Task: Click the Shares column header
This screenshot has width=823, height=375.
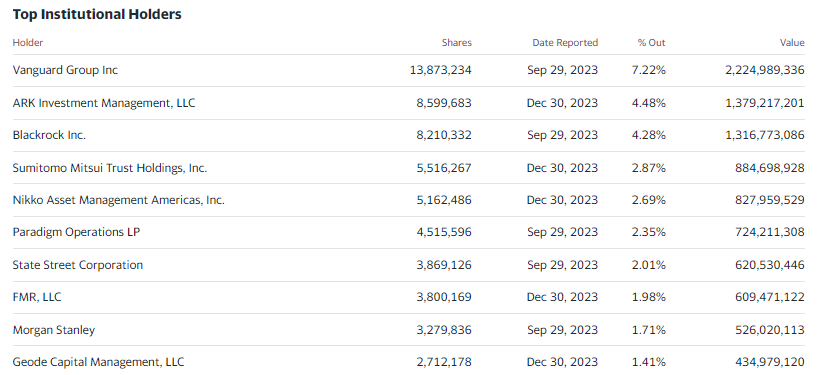Action: (457, 43)
